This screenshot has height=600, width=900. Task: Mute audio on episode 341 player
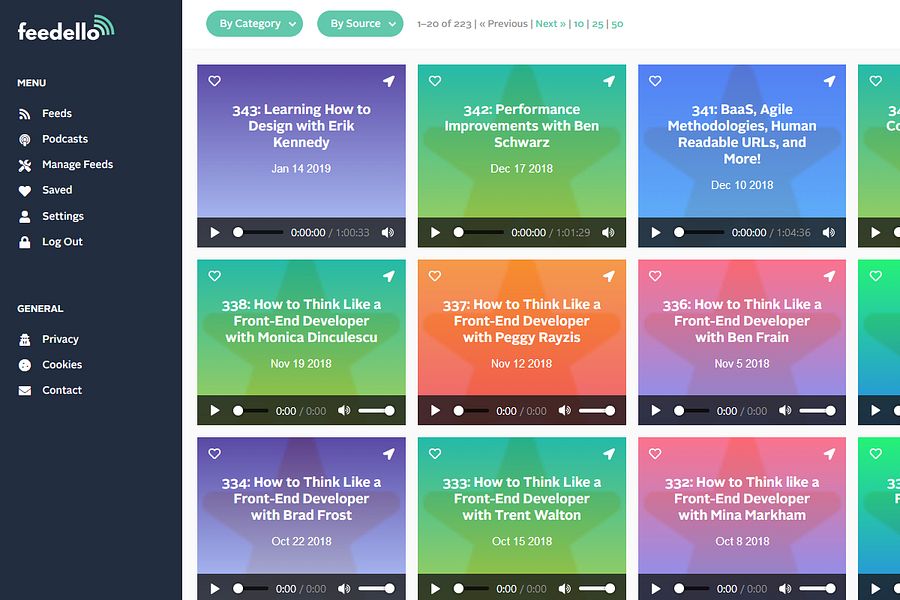(x=828, y=233)
